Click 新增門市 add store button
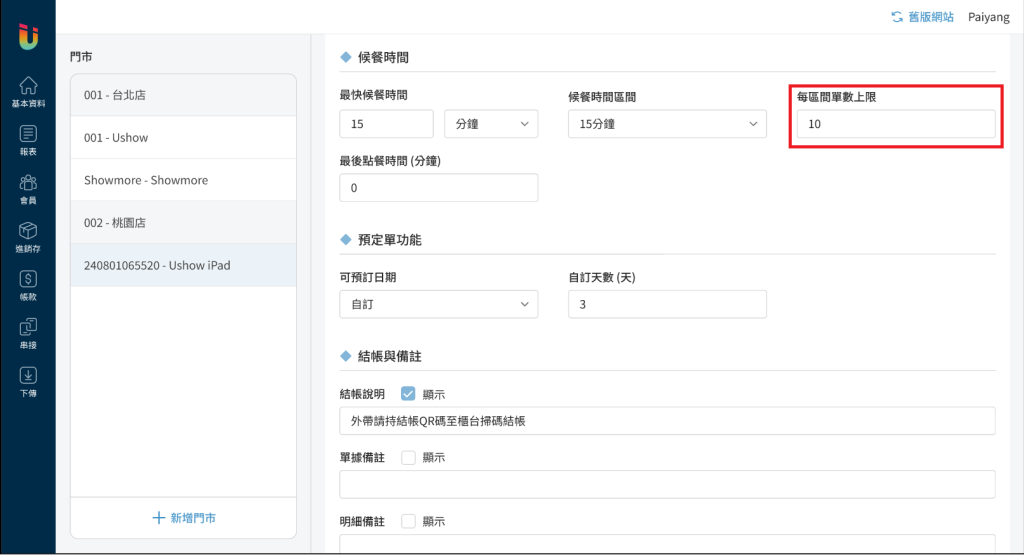1024x555 pixels. [183, 518]
